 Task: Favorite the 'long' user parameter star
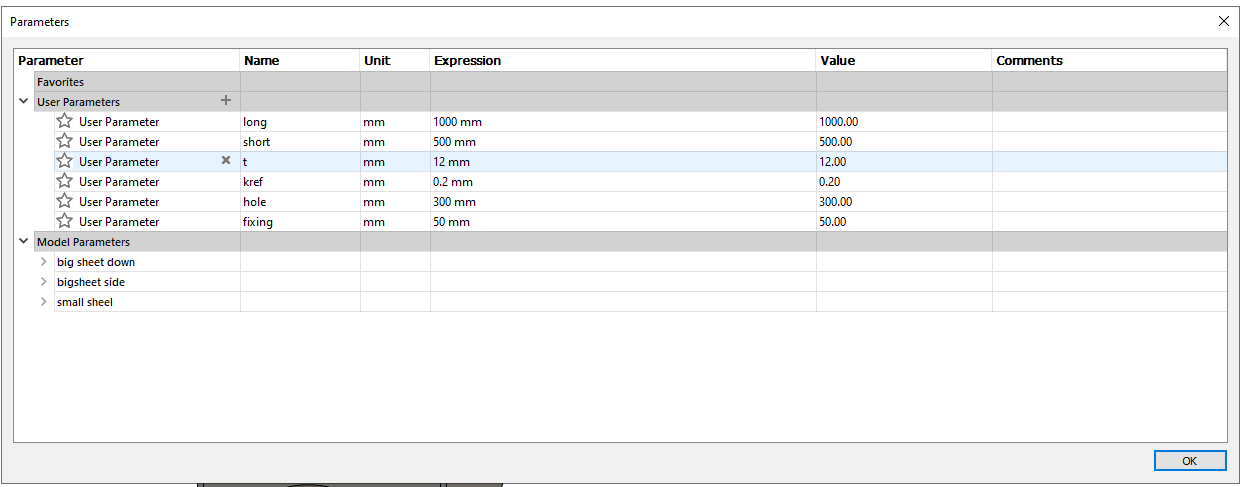click(x=65, y=121)
